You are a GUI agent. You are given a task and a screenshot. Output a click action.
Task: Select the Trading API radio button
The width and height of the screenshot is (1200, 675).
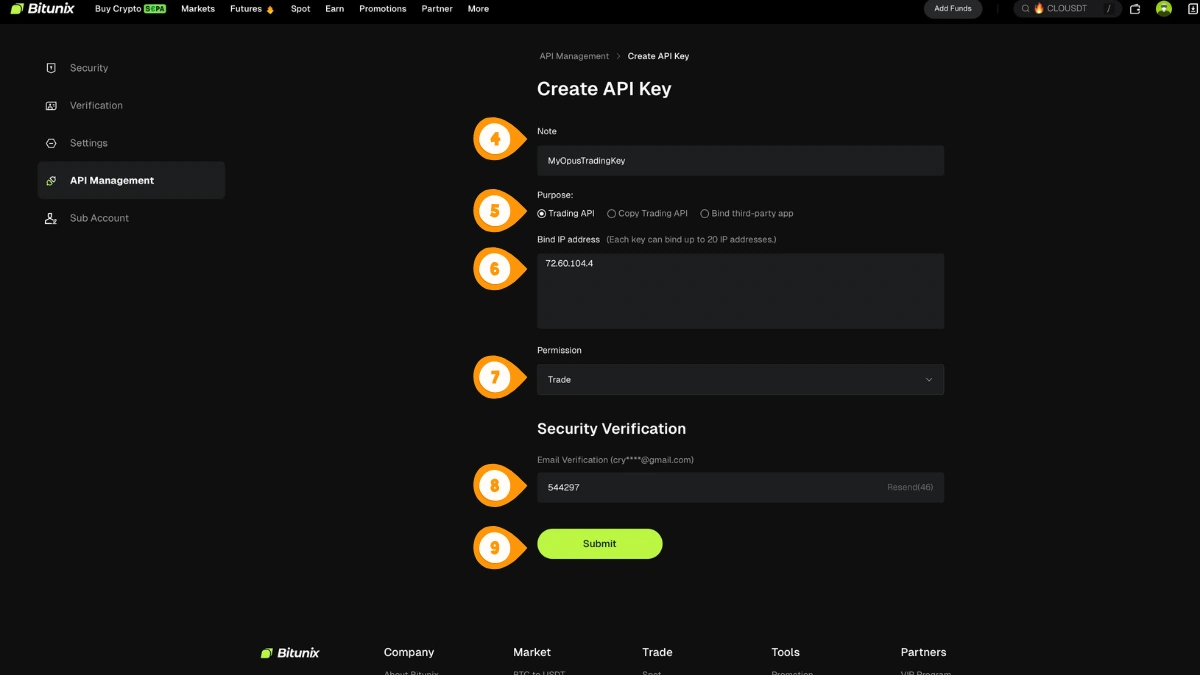click(541, 214)
